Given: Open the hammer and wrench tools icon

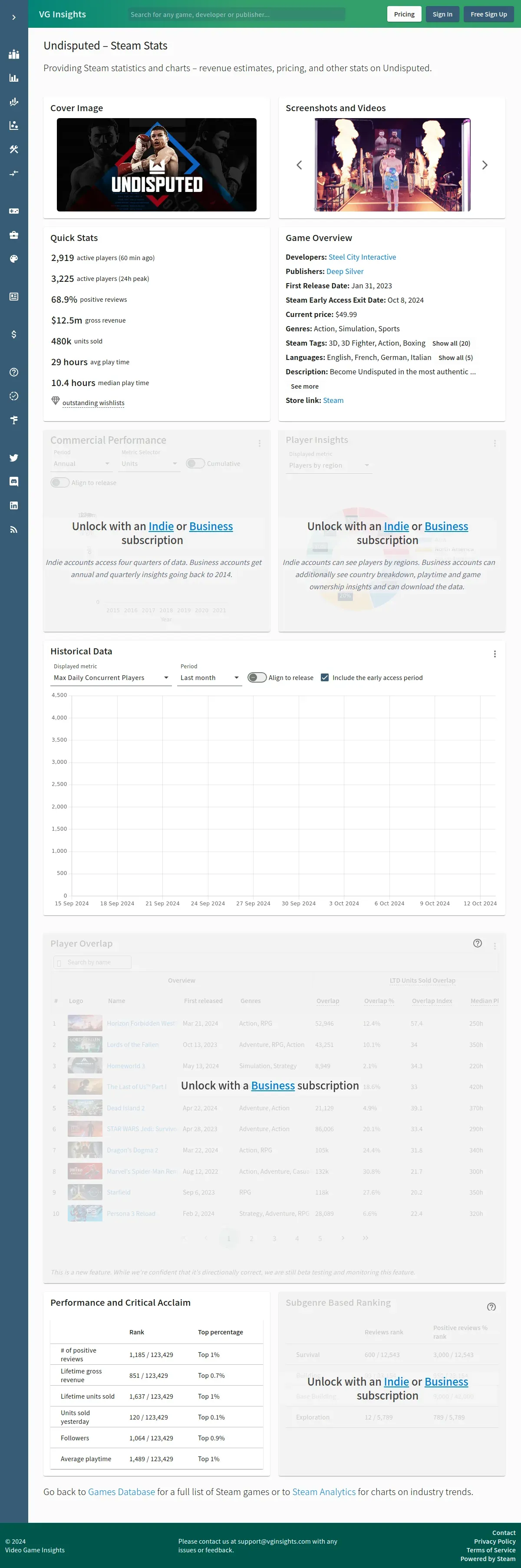Looking at the screenshot, I should 14,149.
